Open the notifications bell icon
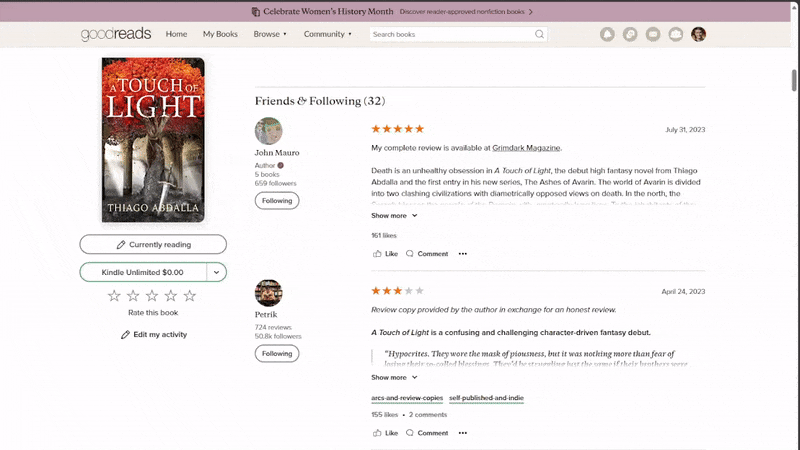This screenshot has height=450, width=800. pyautogui.click(x=607, y=34)
